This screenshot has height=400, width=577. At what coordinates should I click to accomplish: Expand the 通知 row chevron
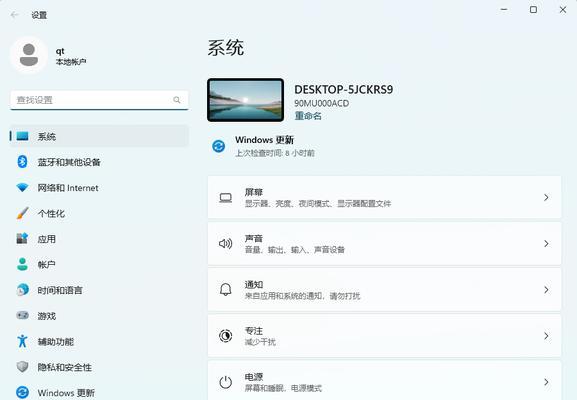pos(546,290)
